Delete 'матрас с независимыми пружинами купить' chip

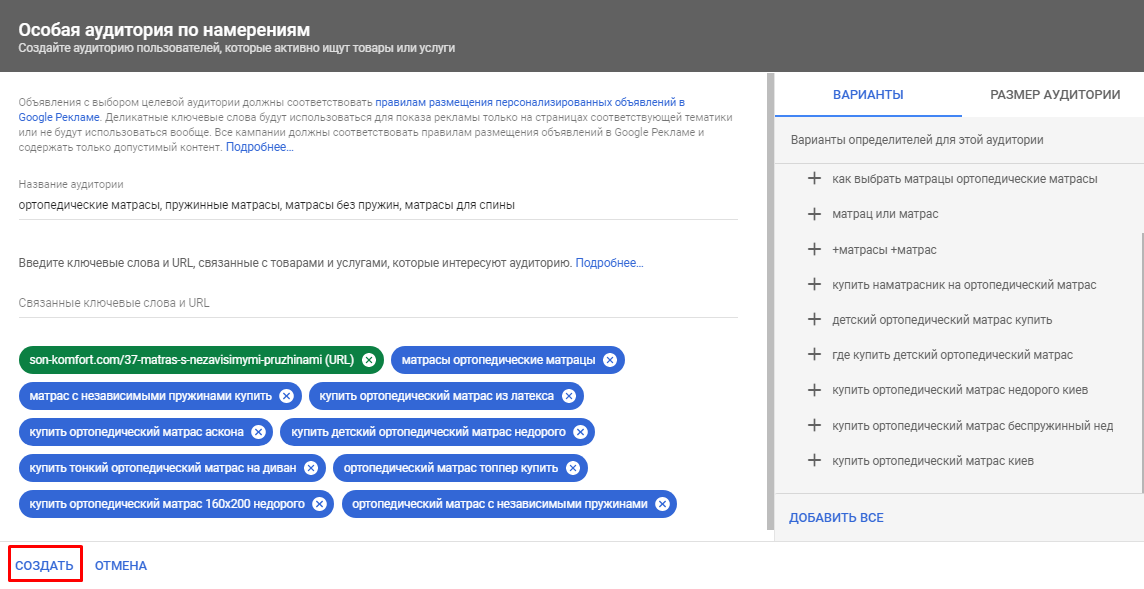pos(286,396)
